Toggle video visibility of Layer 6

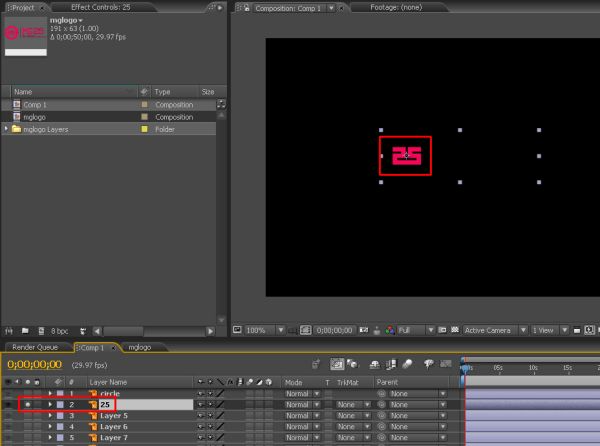pyautogui.click(x=8, y=426)
